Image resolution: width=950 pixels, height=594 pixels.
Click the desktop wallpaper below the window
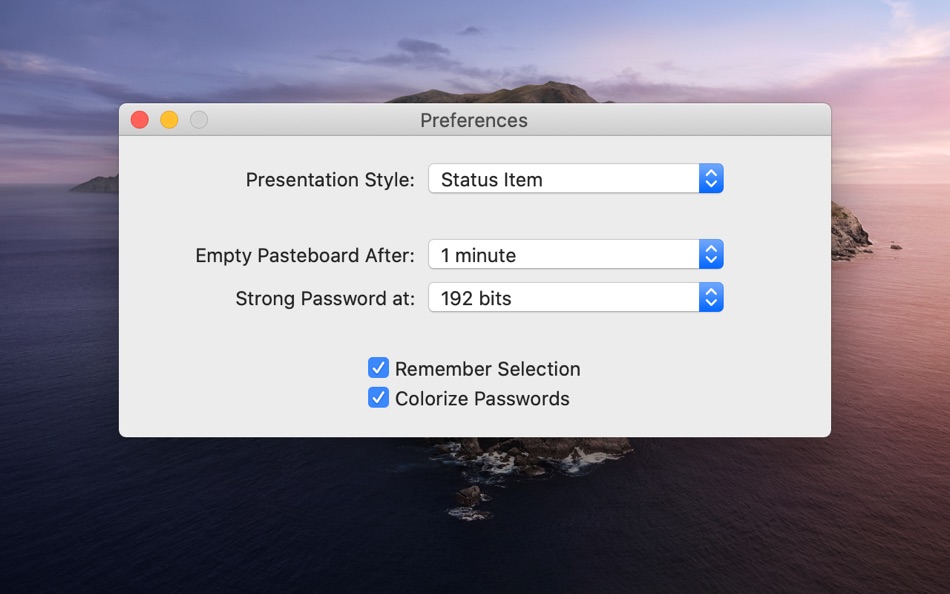[475, 520]
